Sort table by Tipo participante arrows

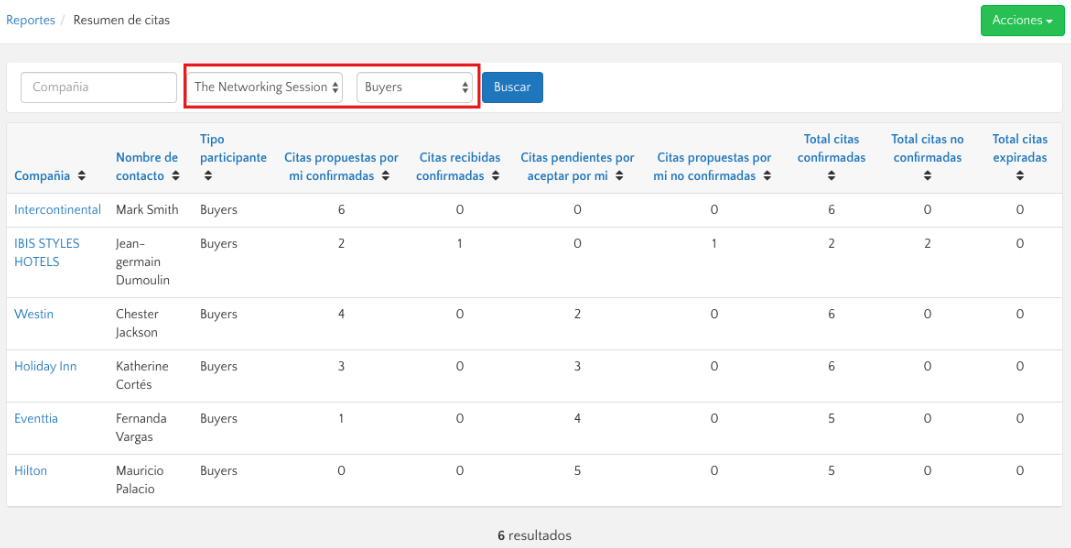click(208, 176)
